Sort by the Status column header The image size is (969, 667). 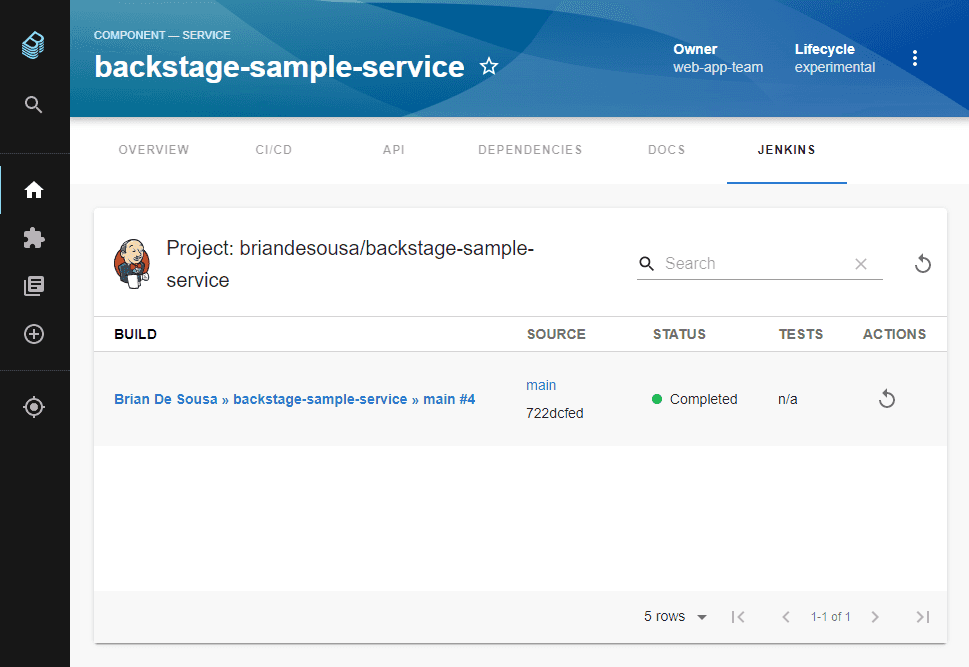click(x=679, y=334)
